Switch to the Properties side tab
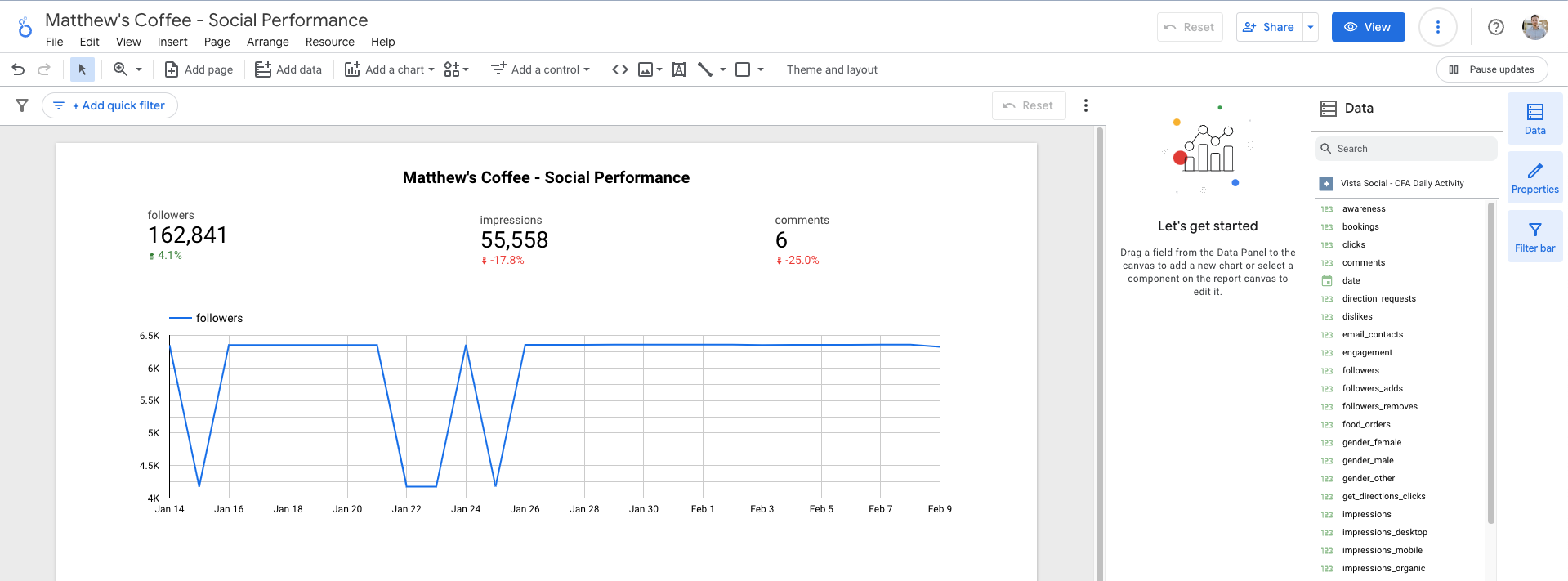 pos(1534,177)
